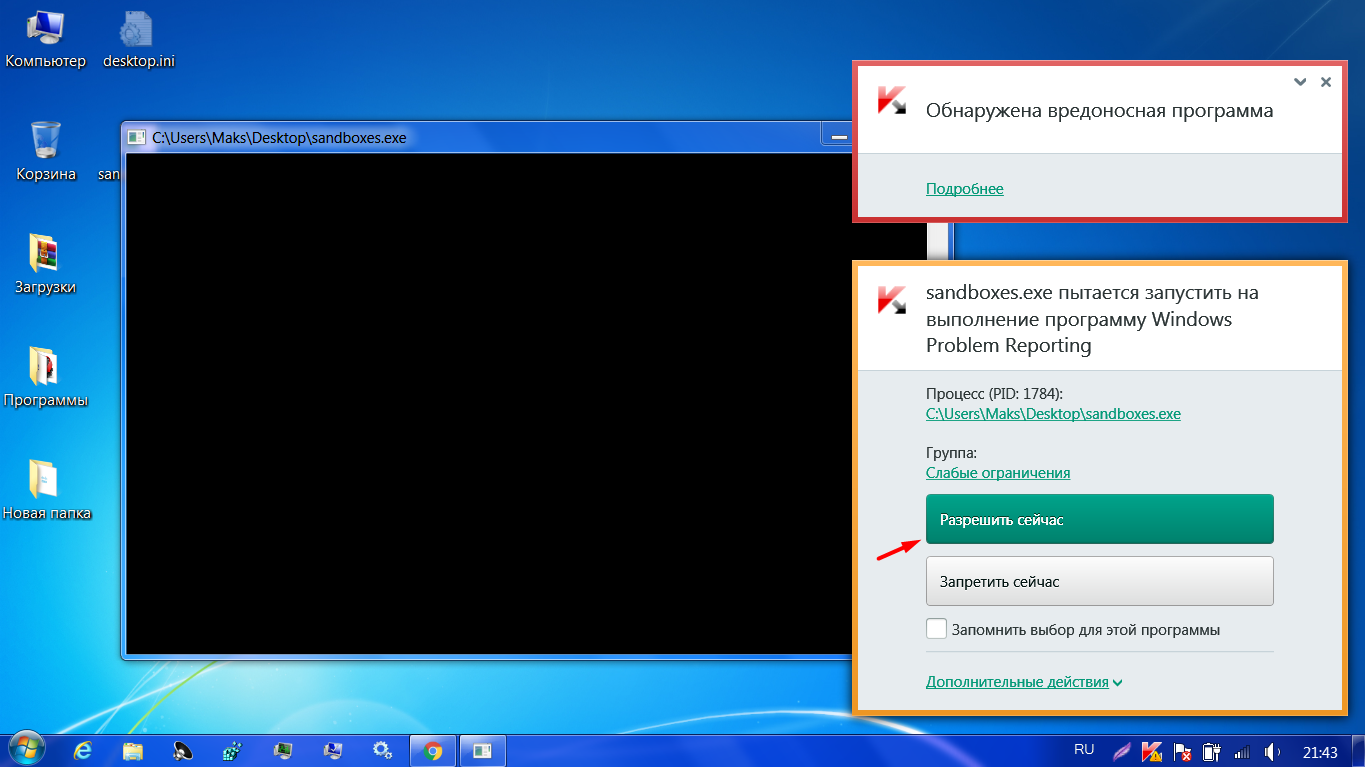Click the gears settings icon in the taskbar
Viewport: 1365px width, 767px height.
coord(381,750)
